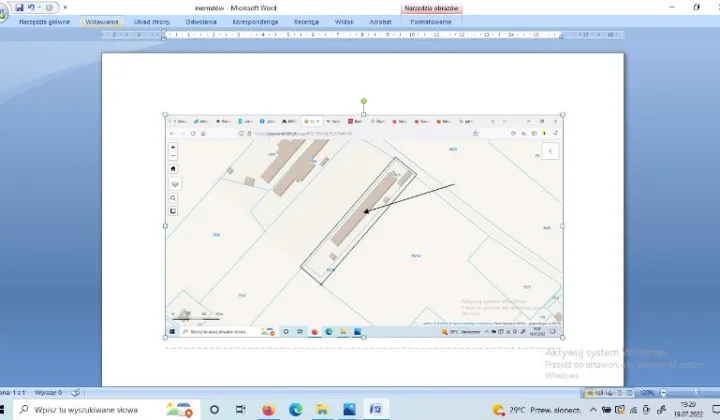This screenshot has height=420, width=720.
Task: Select Outline view icon
Action: pyautogui.click(x=619, y=392)
